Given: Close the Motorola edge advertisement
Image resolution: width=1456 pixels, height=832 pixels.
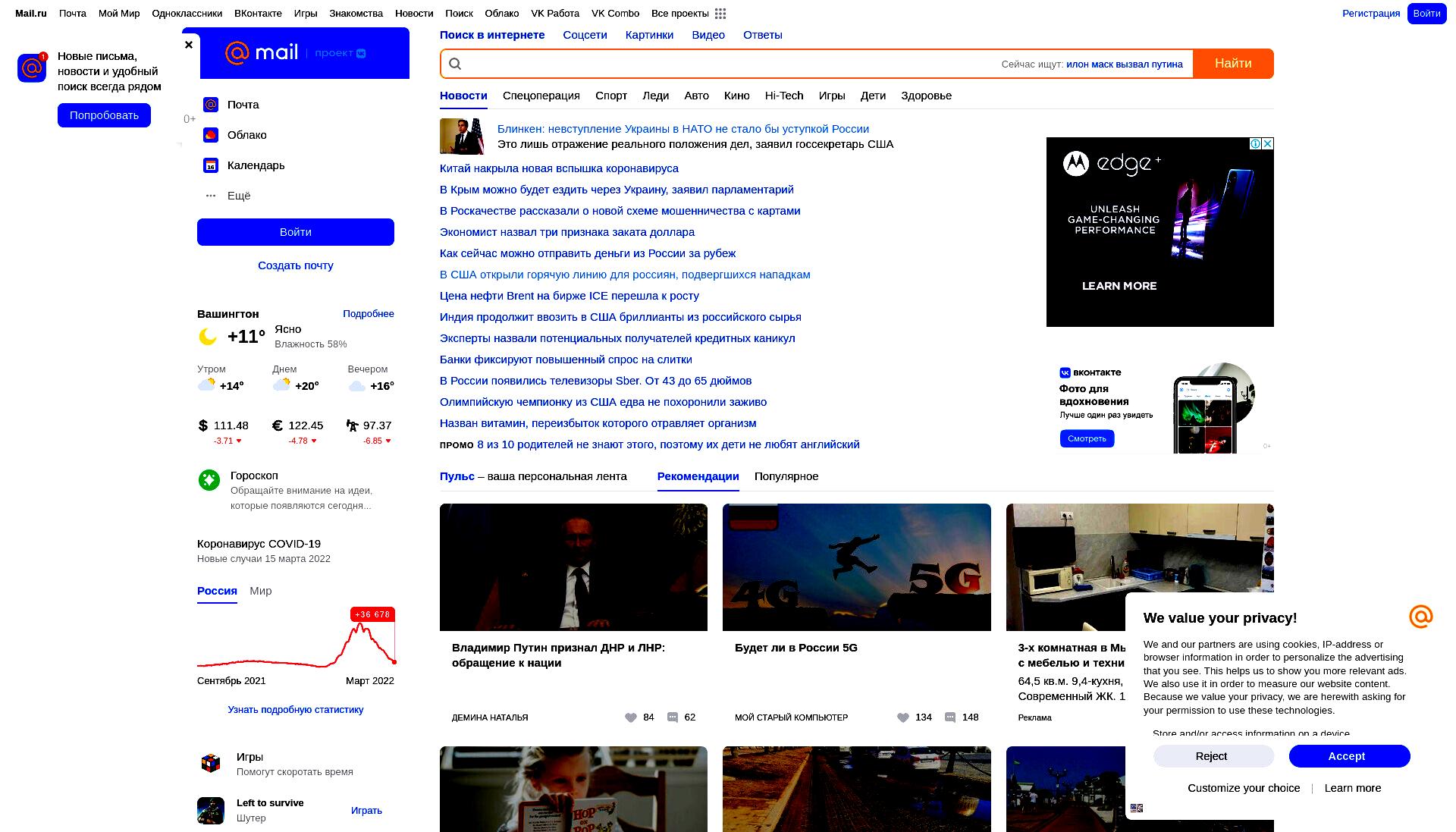Looking at the screenshot, I should click(x=1267, y=143).
